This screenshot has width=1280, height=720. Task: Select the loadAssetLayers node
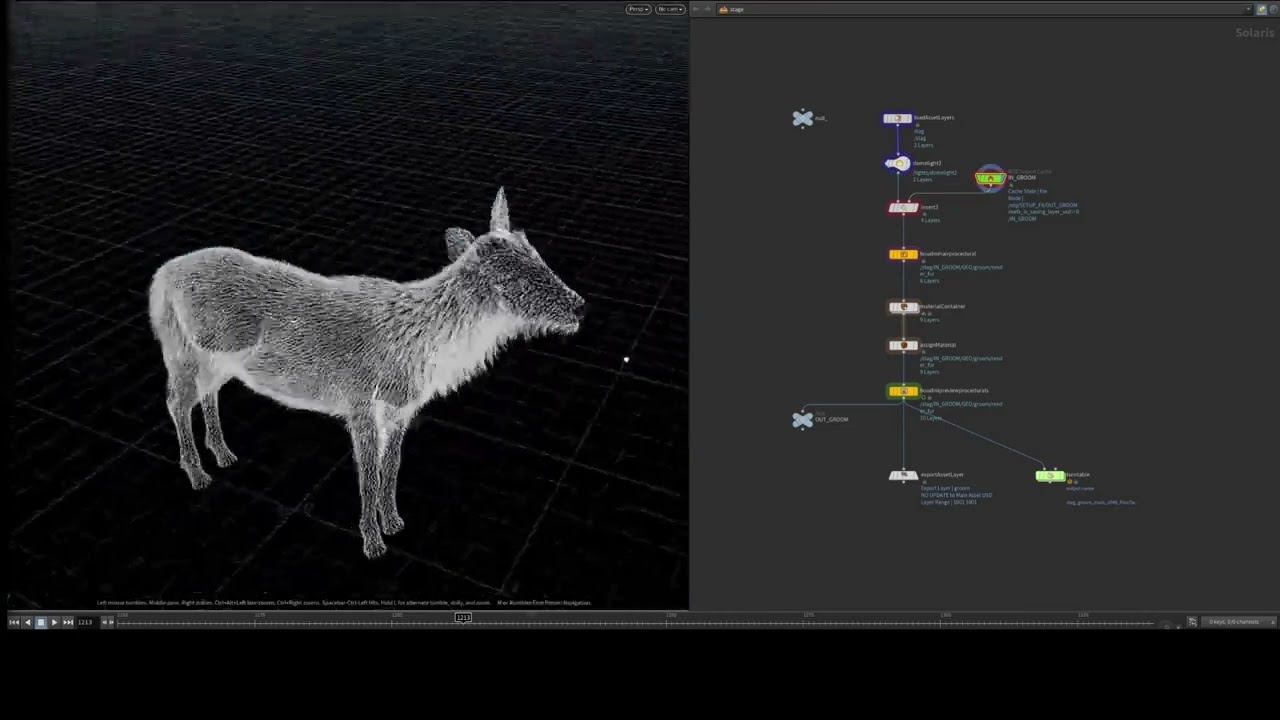pyautogui.click(x=897, y=119)
